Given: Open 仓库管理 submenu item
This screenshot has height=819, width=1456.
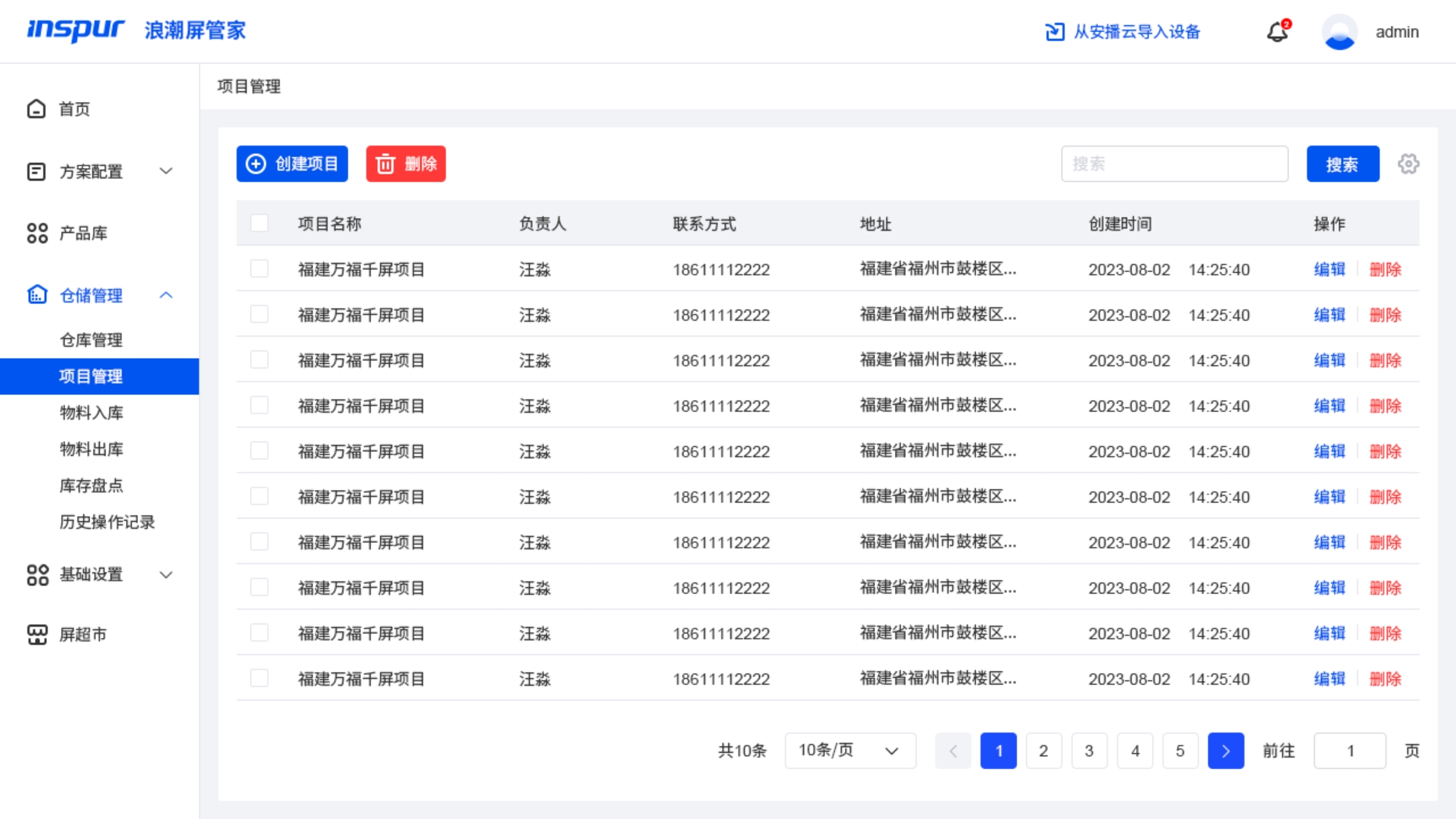Looking at the screenshot, I should [99, 340].
